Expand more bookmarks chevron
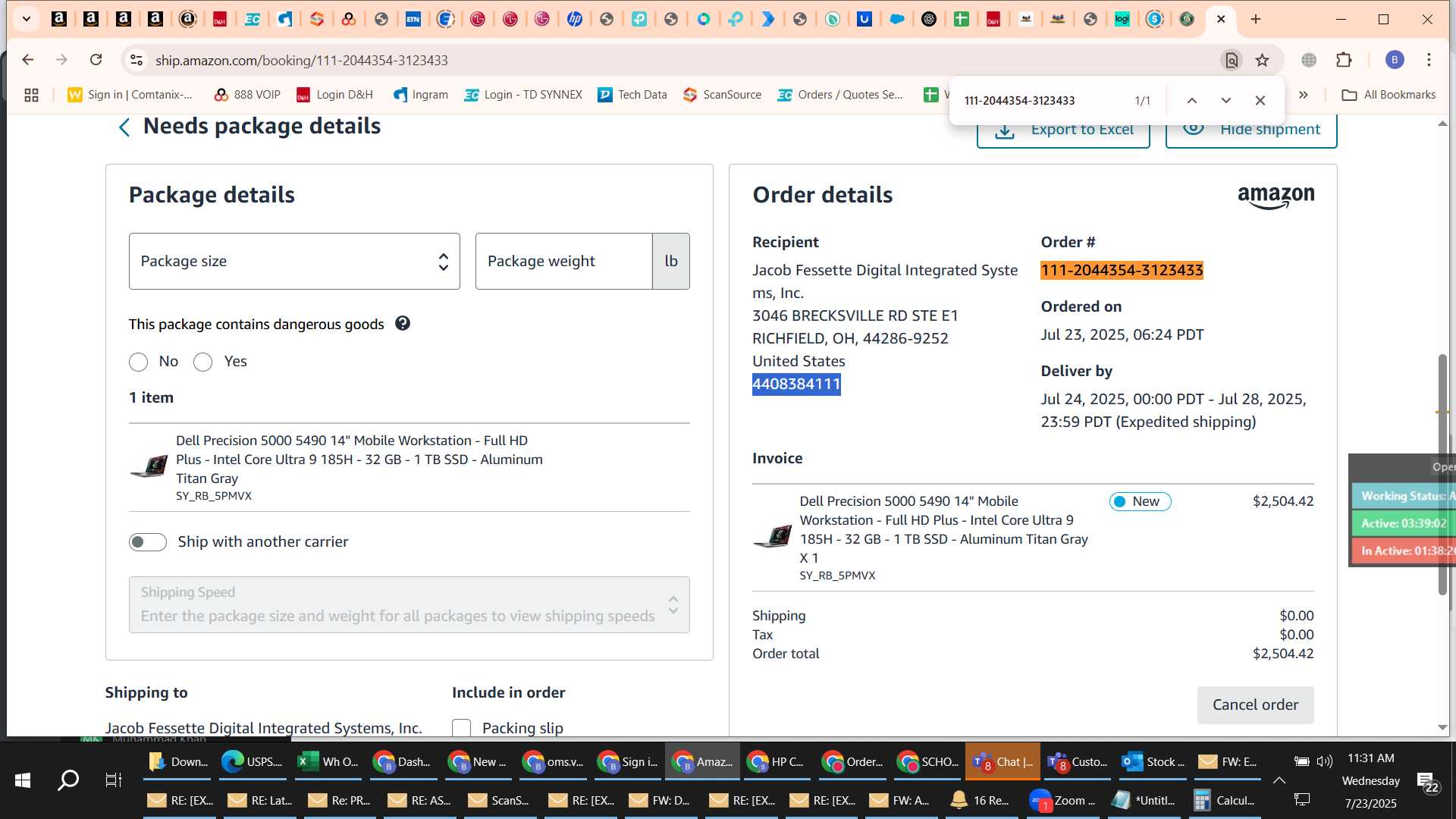The height and width of the screenshot is (819, 1456). pos(1303,95)
